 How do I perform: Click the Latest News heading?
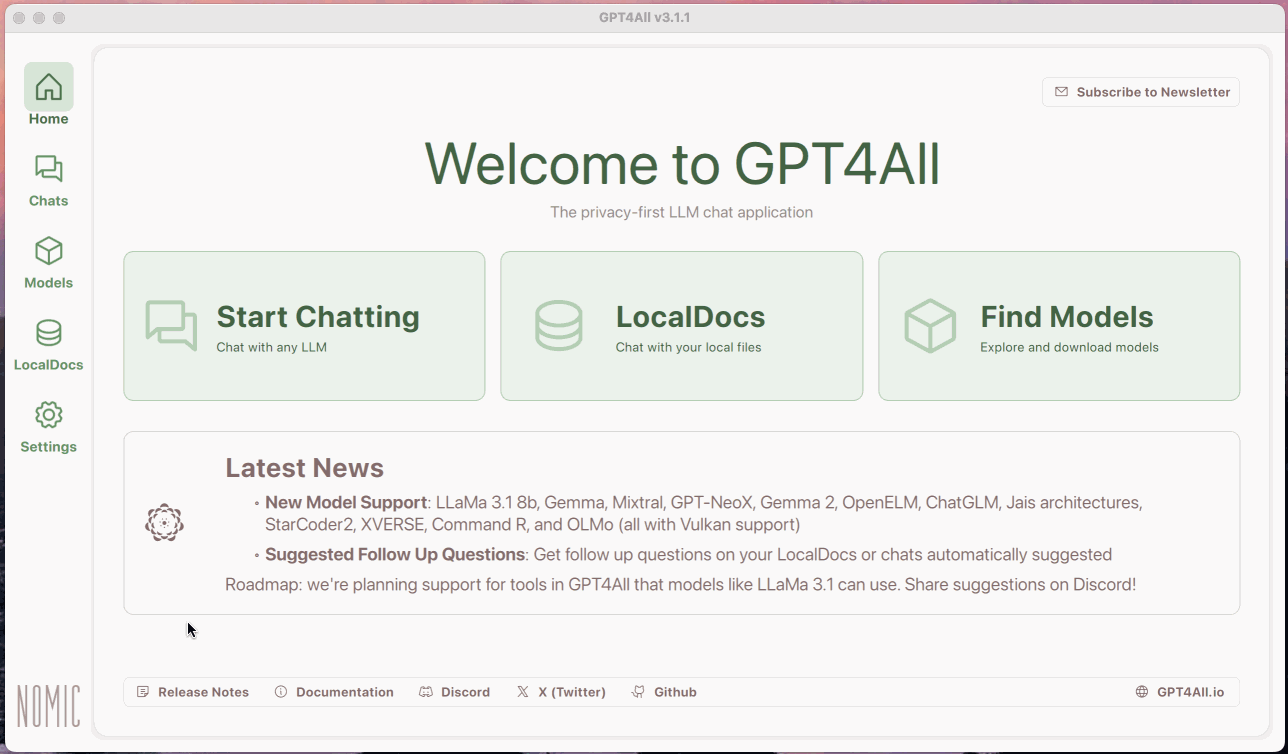[304, 468]
